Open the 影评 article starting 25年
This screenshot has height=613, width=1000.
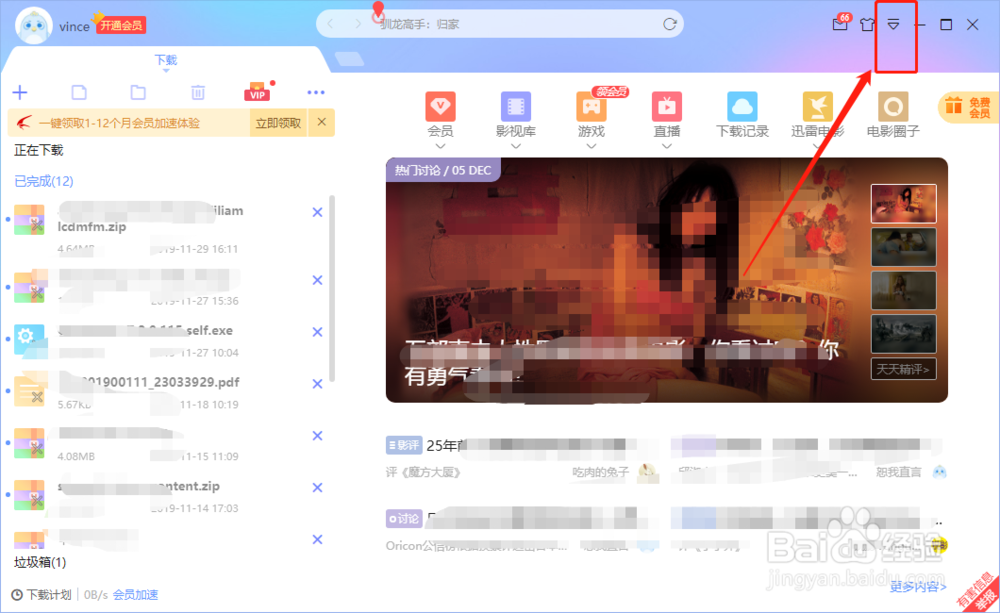point(523,445)
